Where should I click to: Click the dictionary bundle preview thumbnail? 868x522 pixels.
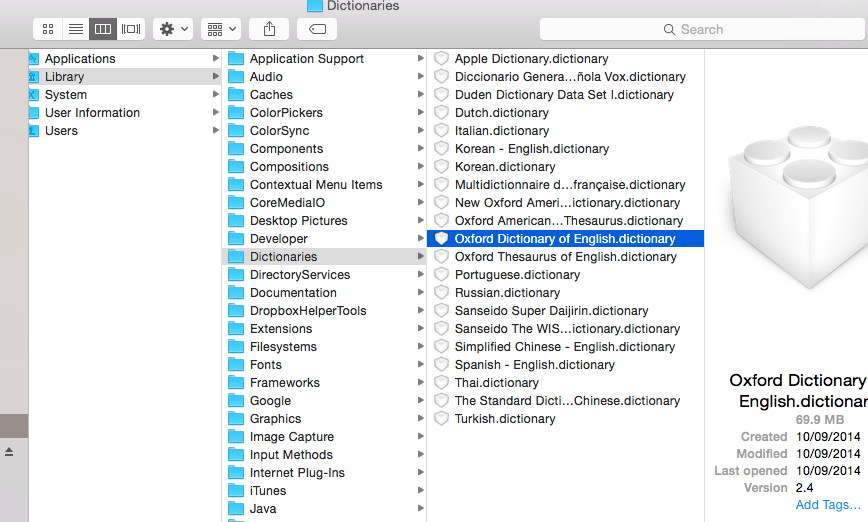tap(800, 208)
